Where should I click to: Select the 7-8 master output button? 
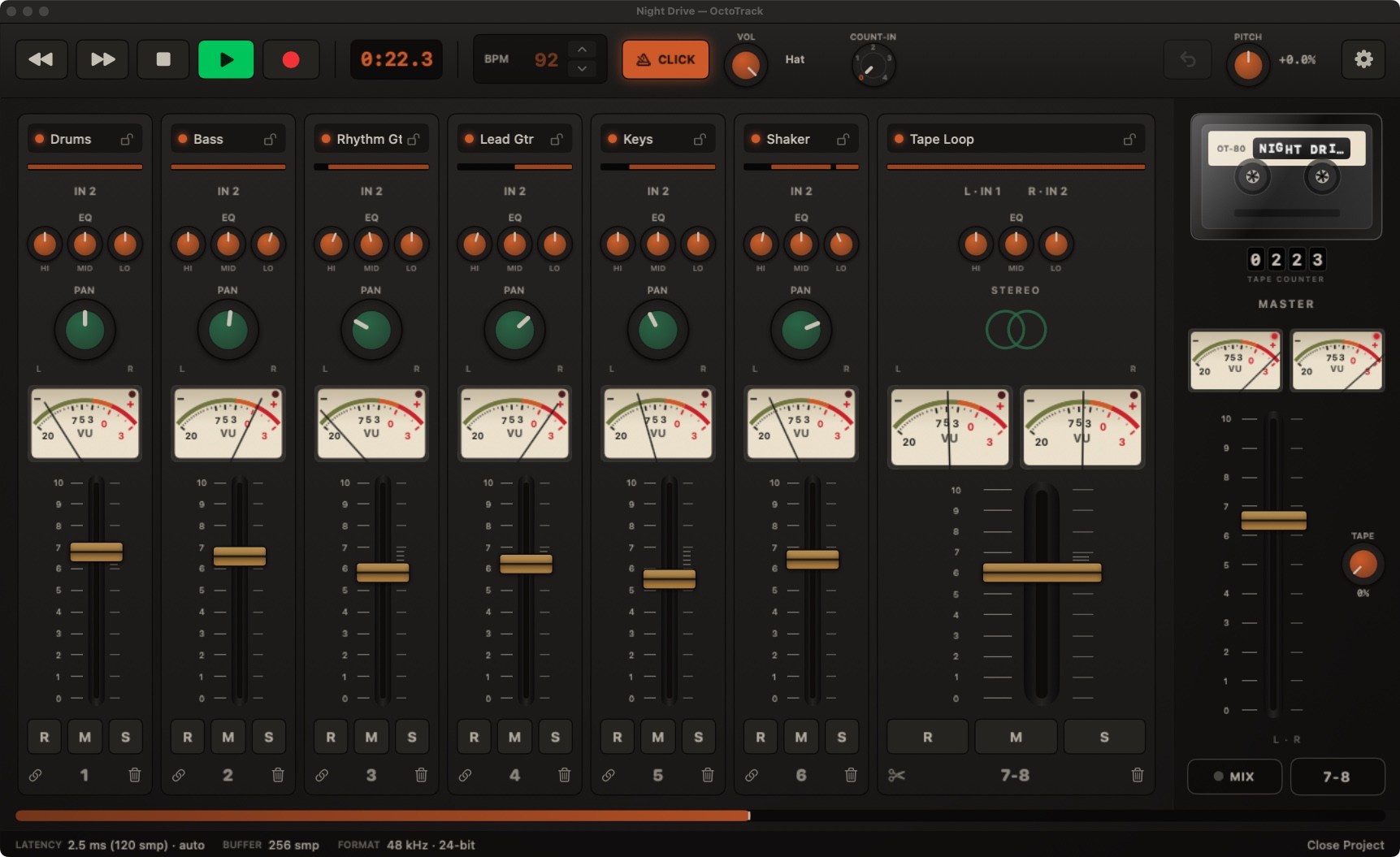click(1337, 777)
